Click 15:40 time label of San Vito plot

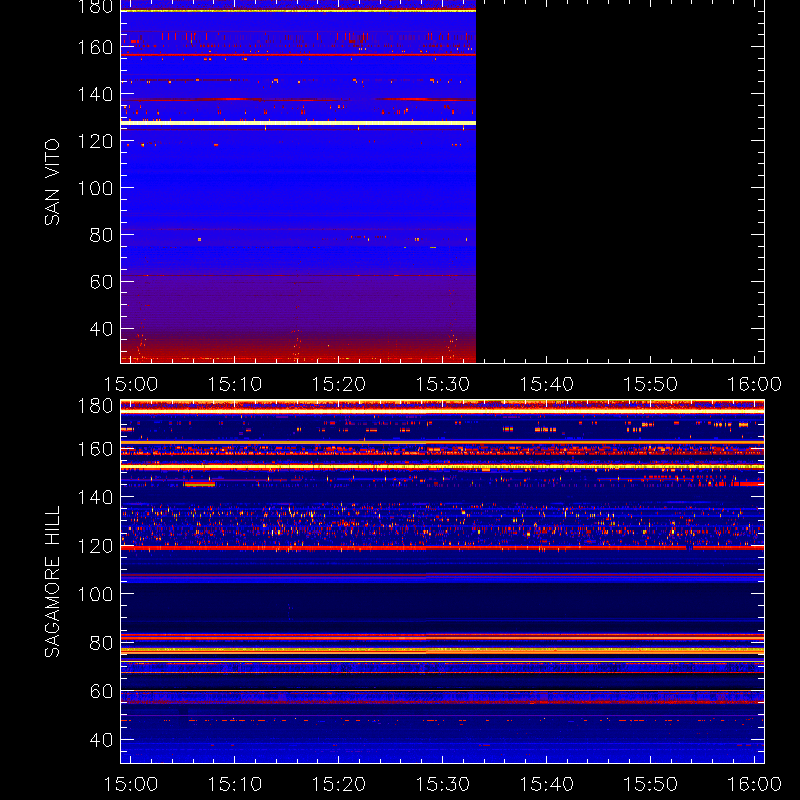click(x=546, y=384)
